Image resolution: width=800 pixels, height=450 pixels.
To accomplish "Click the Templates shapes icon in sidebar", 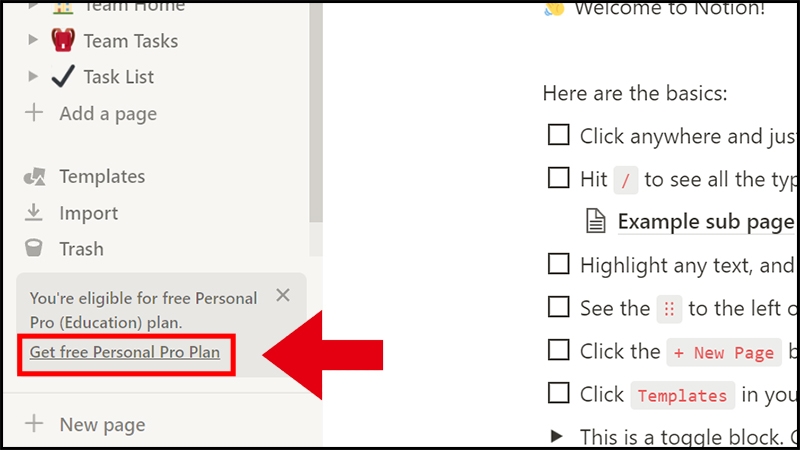I will pyautogui.click(x=34, y=177).
